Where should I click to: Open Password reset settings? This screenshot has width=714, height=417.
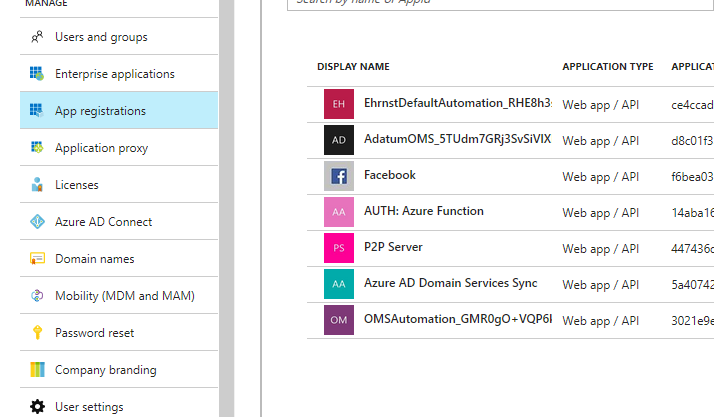tap(119, 332)
